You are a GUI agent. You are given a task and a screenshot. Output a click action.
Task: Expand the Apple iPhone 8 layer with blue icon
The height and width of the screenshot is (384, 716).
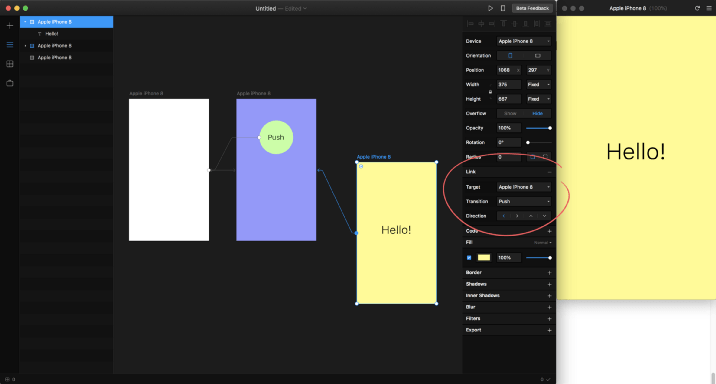25,46
